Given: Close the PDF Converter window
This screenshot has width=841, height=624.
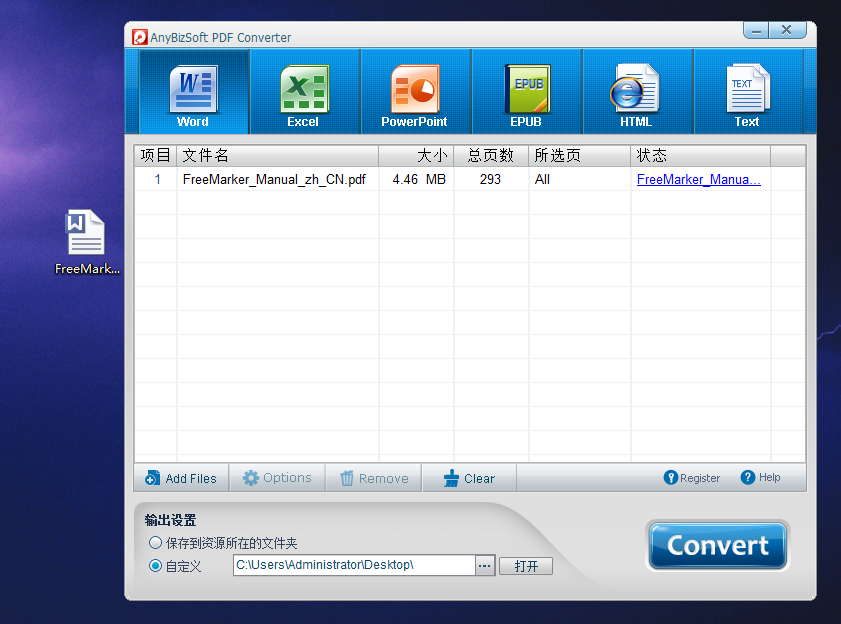Looking at the screenshot, I should point(787,31).
